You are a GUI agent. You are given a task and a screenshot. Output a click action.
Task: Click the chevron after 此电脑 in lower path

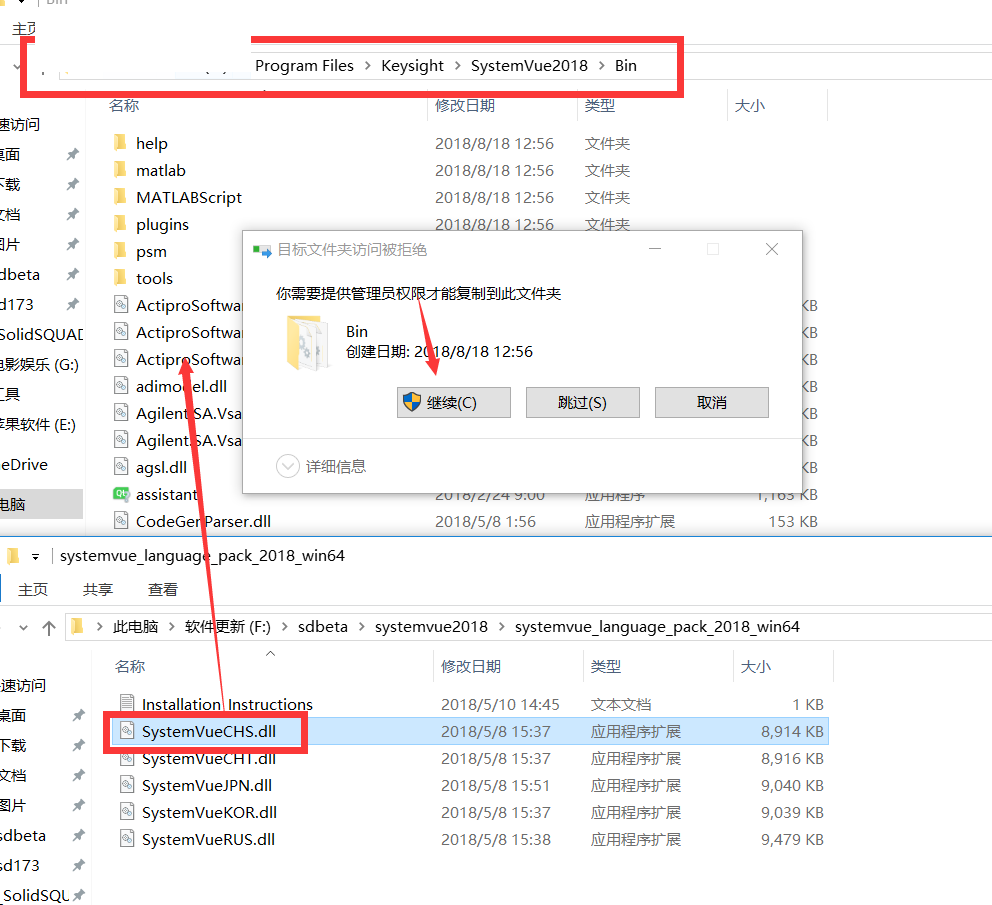tap(171, 627)
